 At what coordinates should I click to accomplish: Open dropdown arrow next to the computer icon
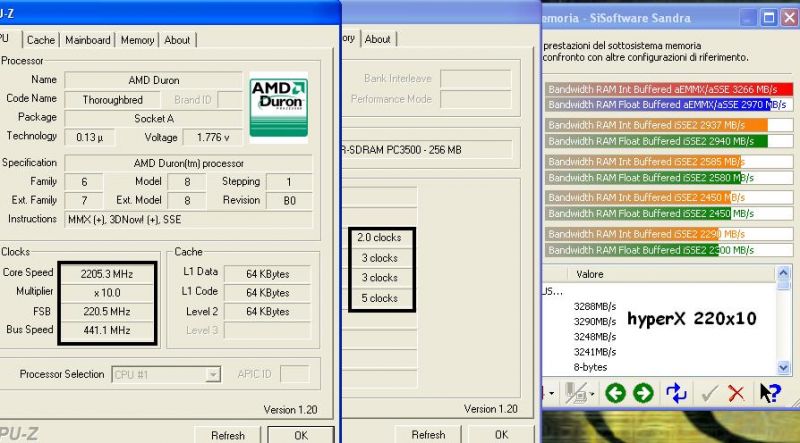click(591, 393)
